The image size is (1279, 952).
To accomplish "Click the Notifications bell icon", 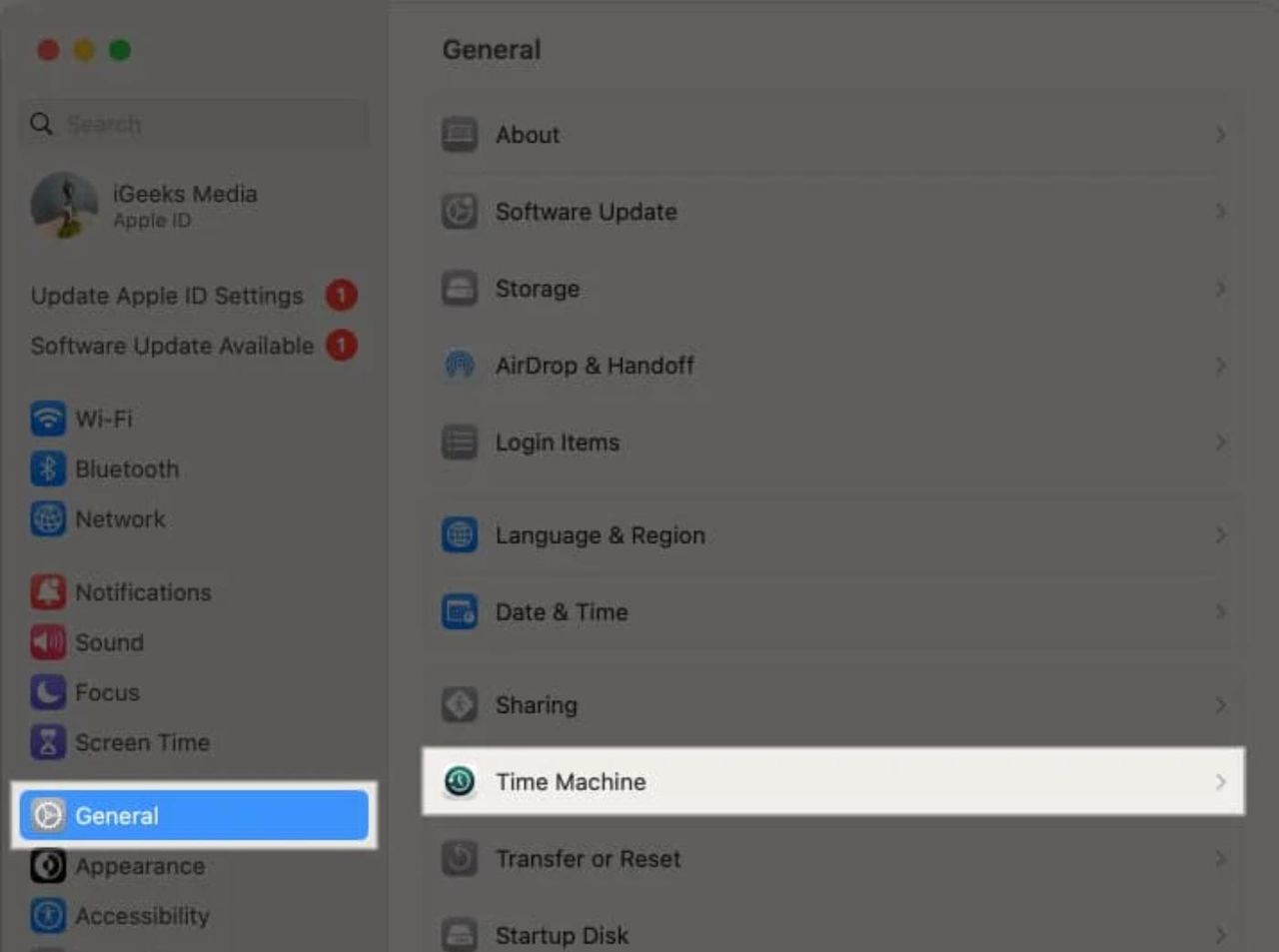I will [x=48, y=592].
